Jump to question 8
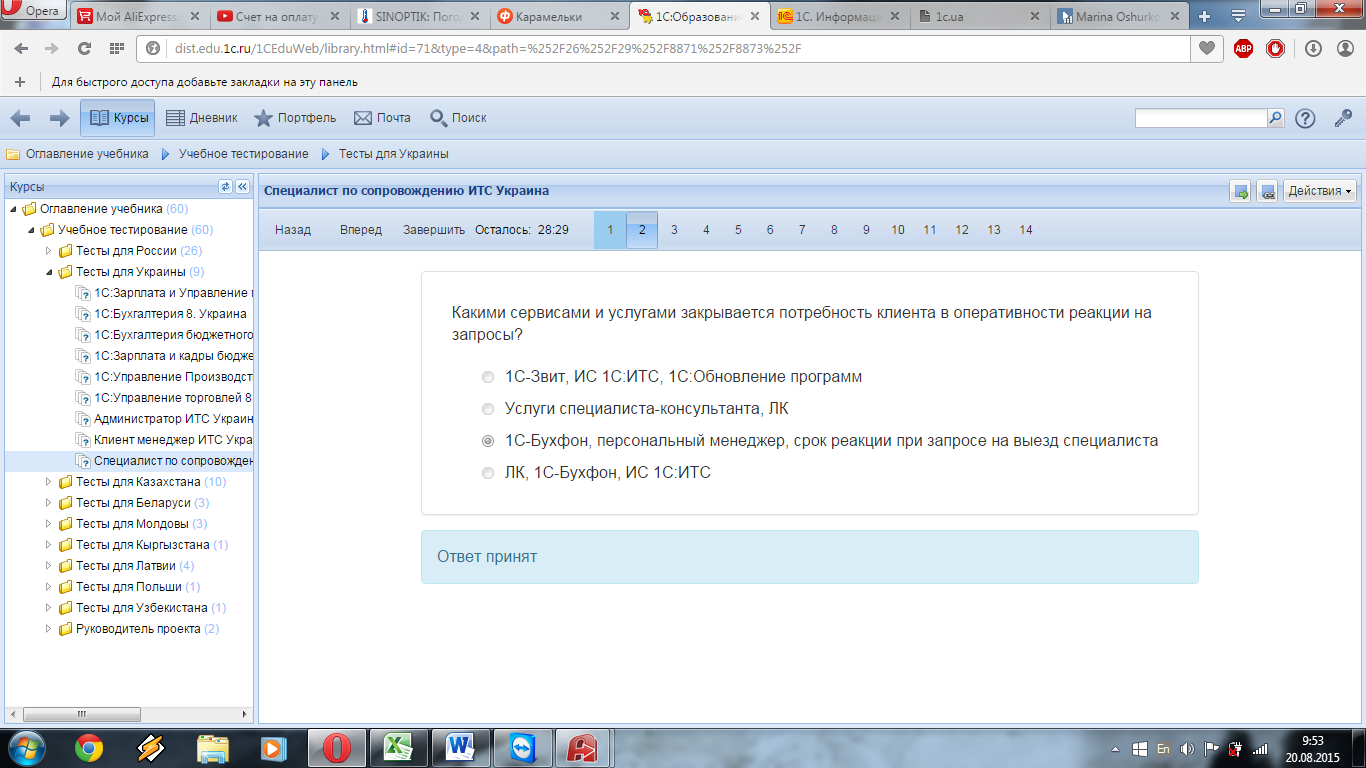 coord(834,230)
